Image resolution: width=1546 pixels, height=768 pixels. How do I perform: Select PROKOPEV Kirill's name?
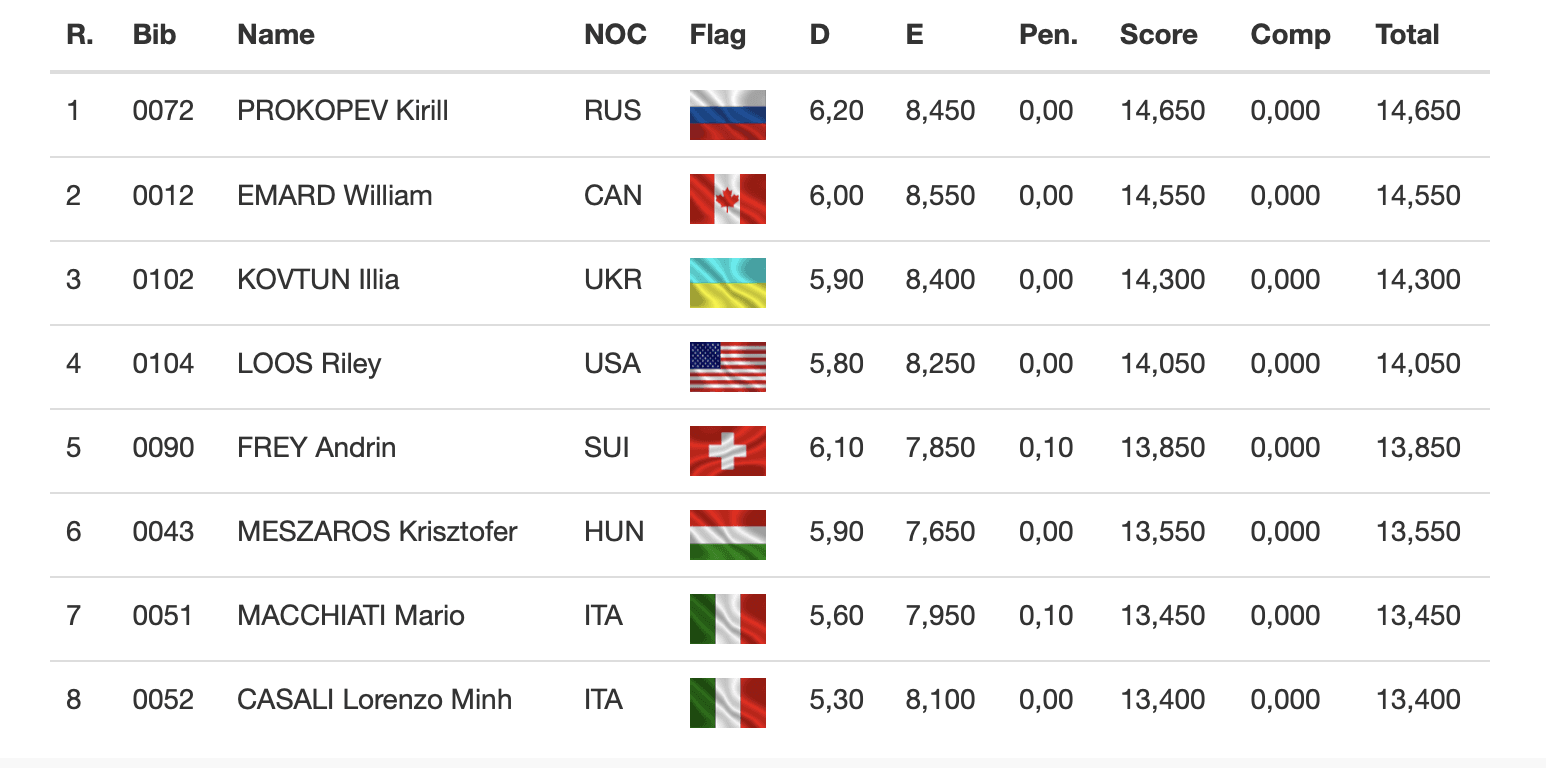pyautogui.click(x=343, y=111)
